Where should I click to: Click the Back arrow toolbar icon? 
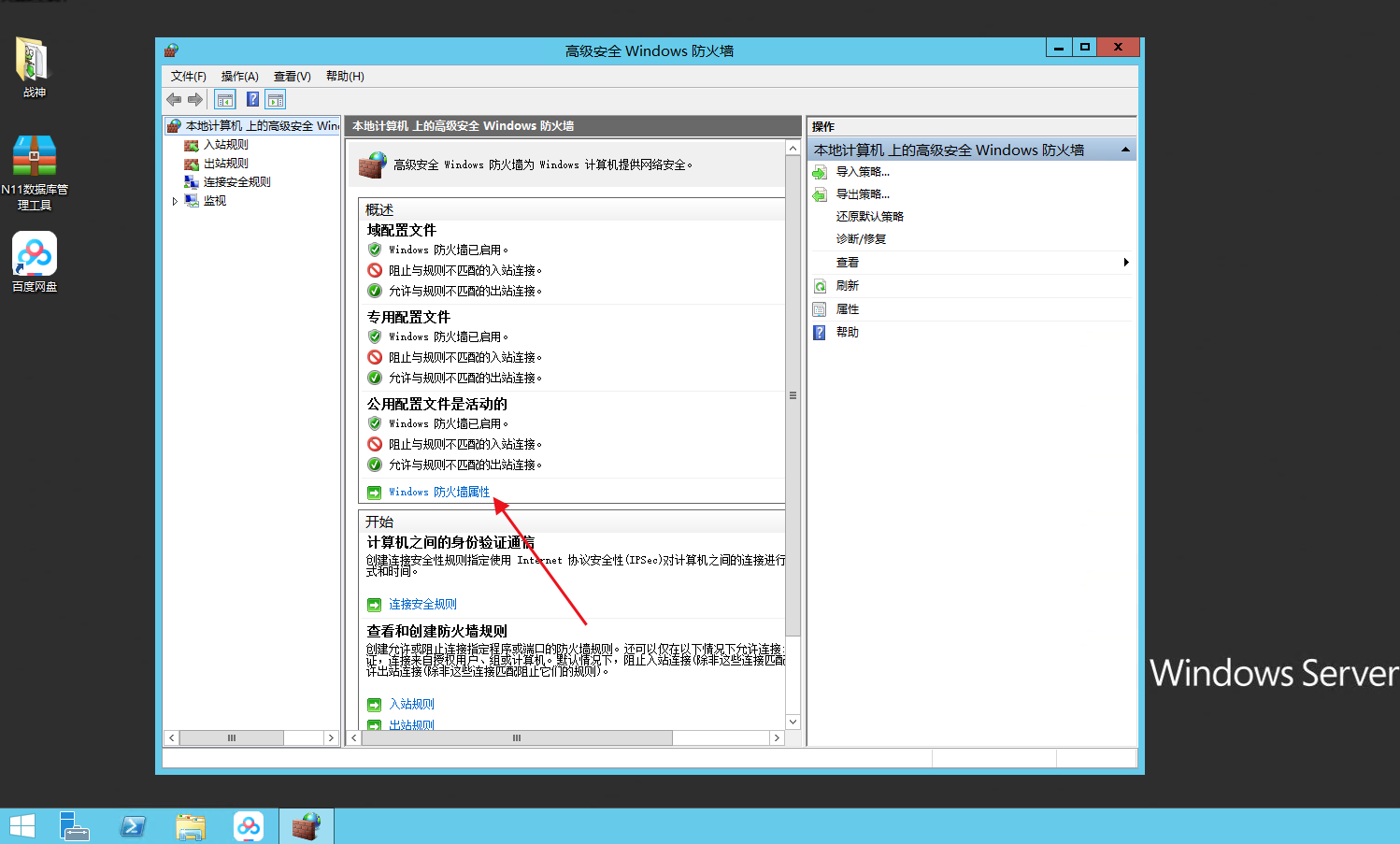click(174, 100)
